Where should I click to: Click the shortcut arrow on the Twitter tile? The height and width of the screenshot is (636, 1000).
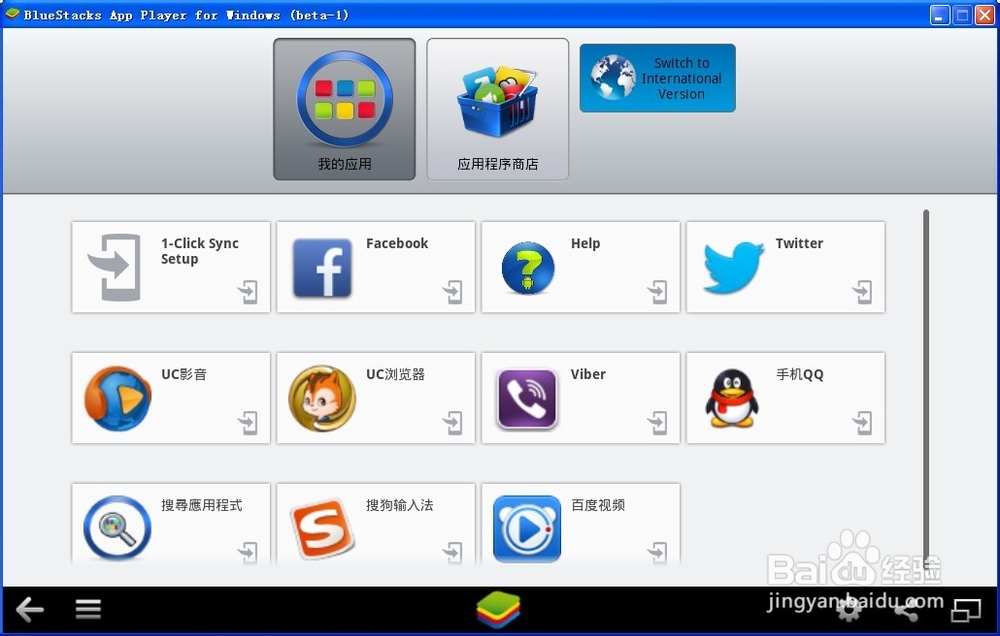(x=862, y=292)
